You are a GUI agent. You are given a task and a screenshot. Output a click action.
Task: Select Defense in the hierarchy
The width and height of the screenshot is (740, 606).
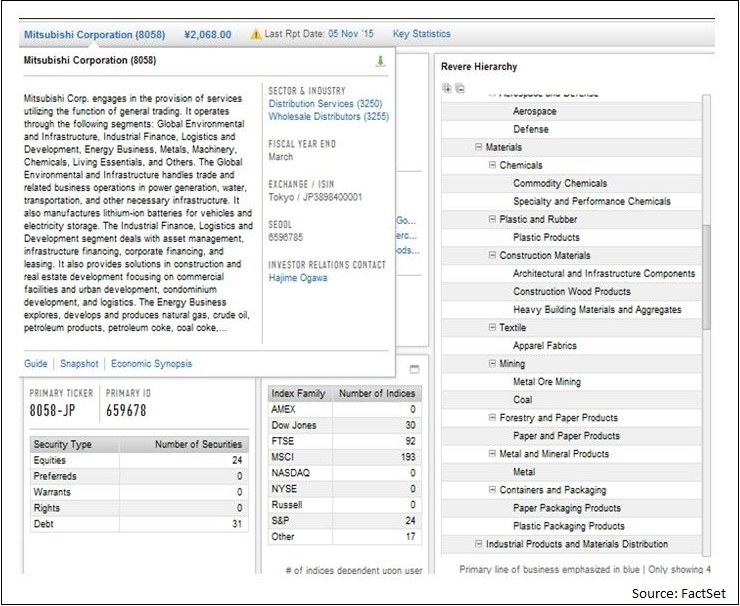click(572, 129)
